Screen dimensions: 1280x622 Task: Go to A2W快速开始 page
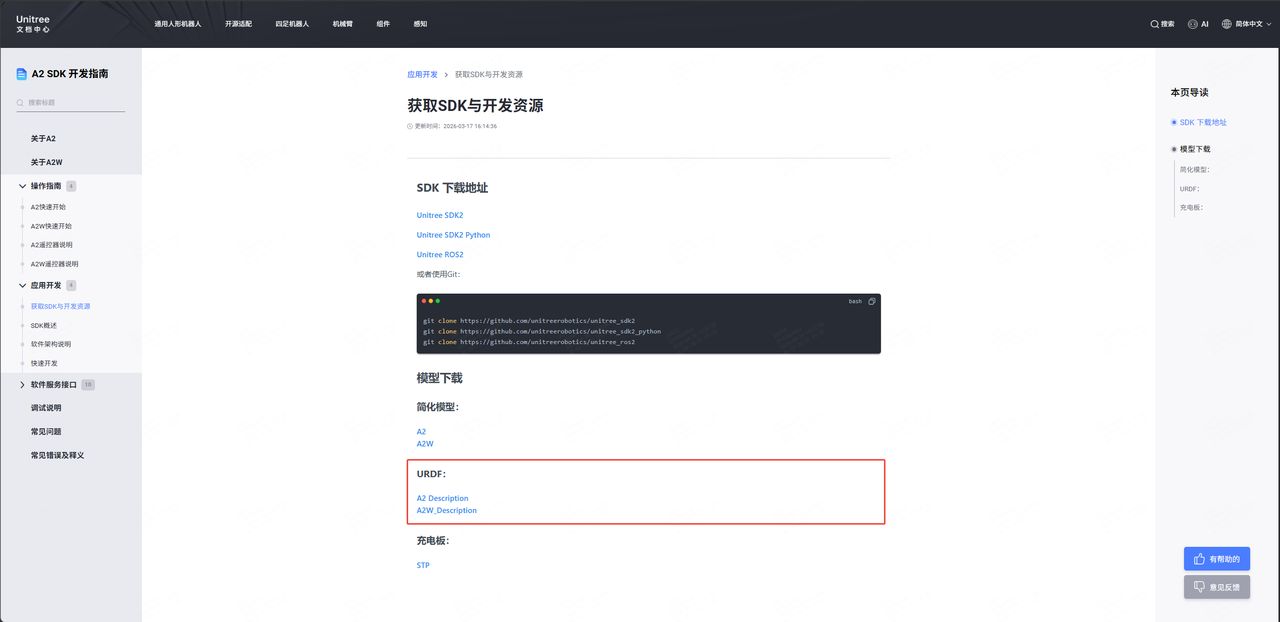point(51,226)
